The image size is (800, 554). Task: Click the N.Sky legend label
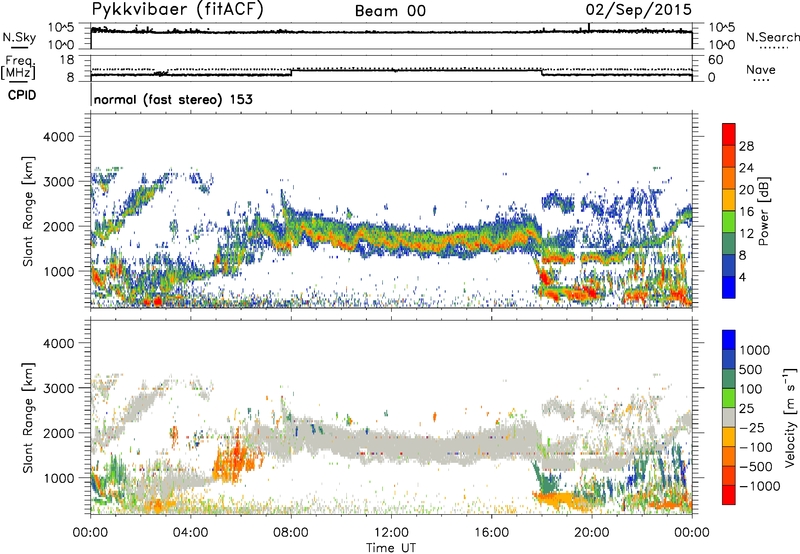coord(19,37)
